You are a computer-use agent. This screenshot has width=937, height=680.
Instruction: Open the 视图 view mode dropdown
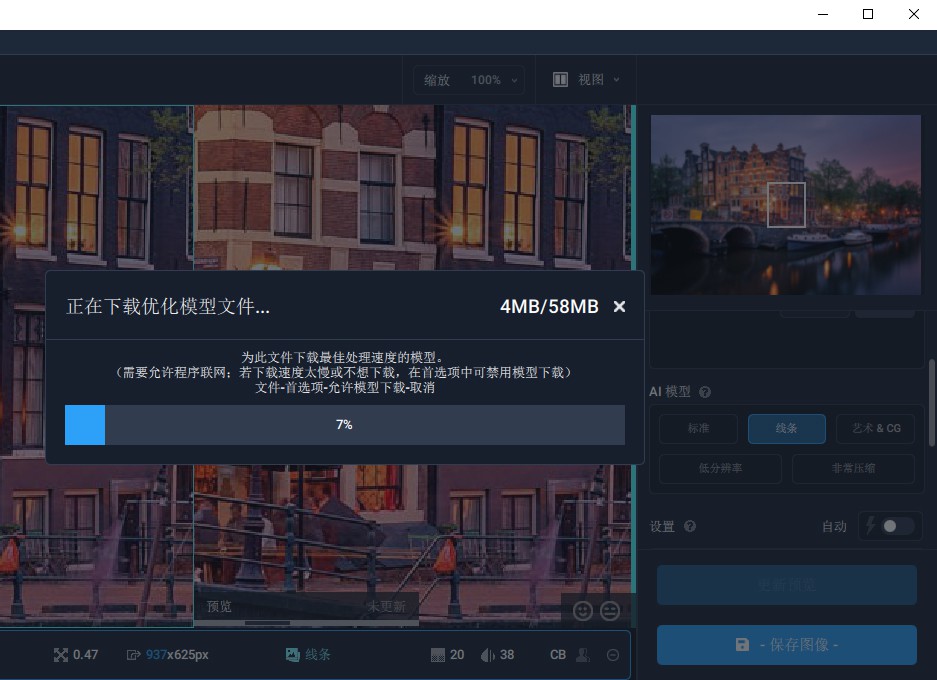(x=587, y=79)
